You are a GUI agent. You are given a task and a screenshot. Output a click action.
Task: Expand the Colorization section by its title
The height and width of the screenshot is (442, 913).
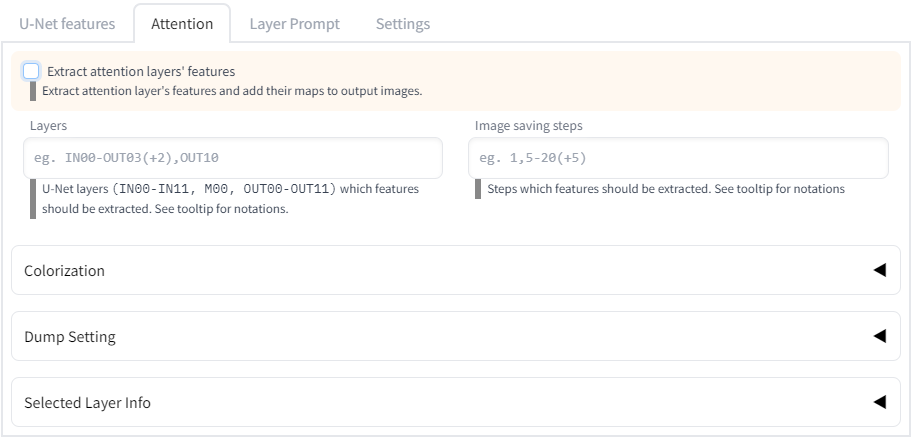pos(65,271)
